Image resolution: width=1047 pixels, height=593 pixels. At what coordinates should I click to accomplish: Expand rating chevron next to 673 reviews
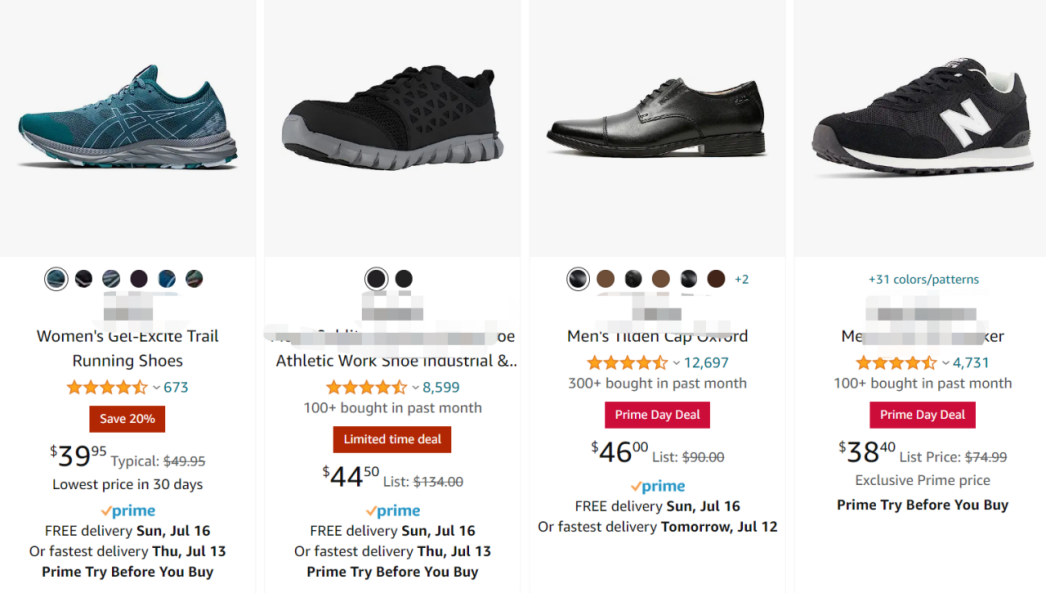point(156,388)
